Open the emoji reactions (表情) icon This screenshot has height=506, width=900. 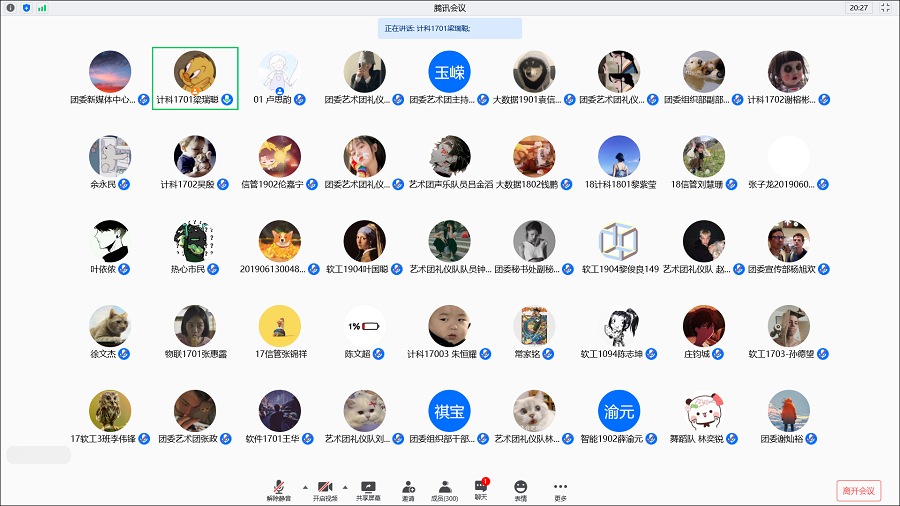tap(520, 486)
